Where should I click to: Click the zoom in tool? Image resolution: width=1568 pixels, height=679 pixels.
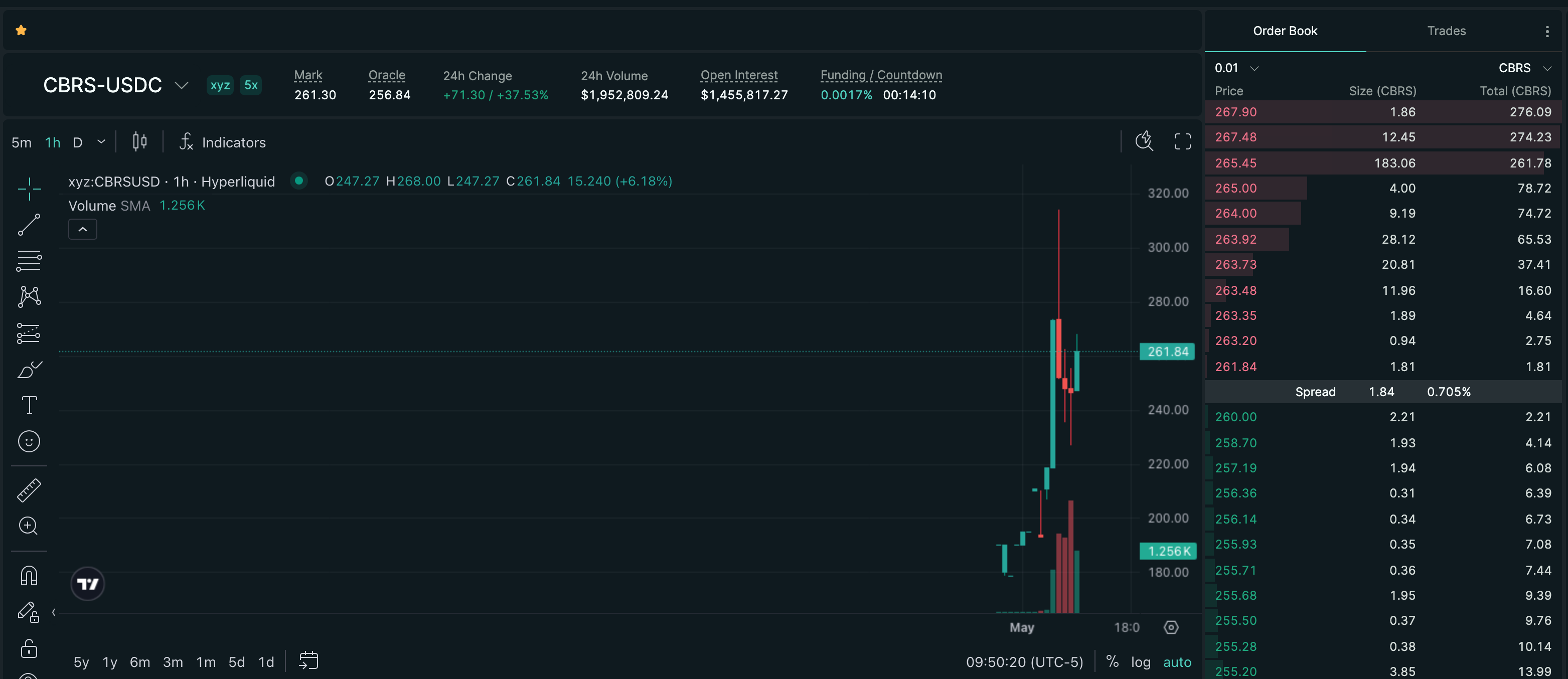click(29, 526)
